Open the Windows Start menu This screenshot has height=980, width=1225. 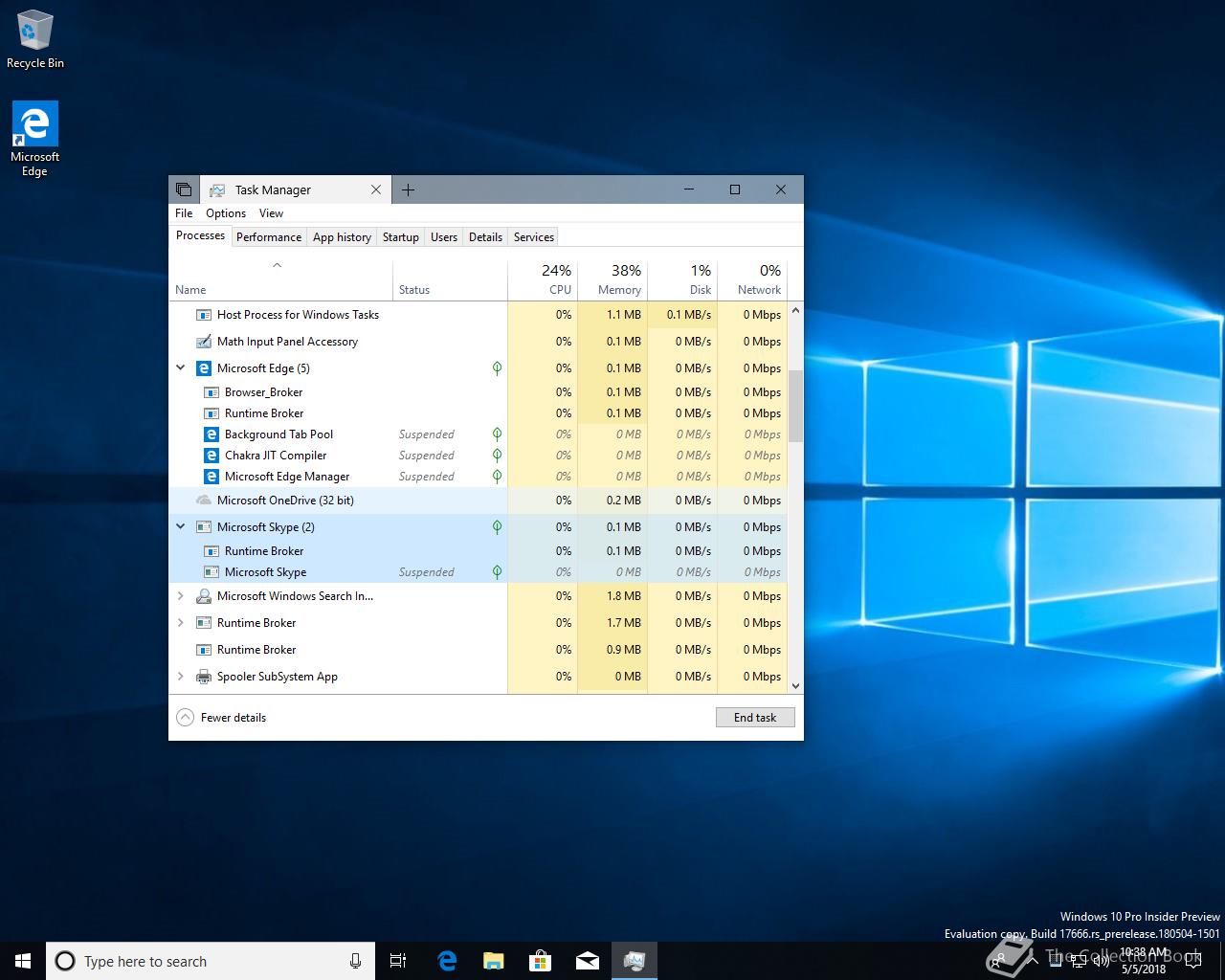[x=23, y=961]
